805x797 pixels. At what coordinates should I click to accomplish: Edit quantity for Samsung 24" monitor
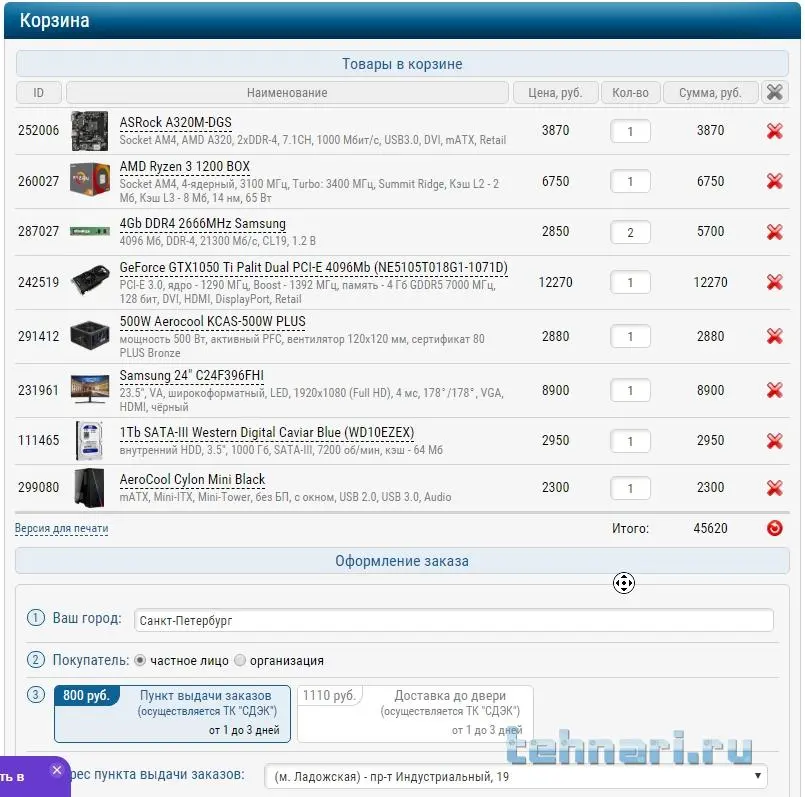[x=630, y=391]
